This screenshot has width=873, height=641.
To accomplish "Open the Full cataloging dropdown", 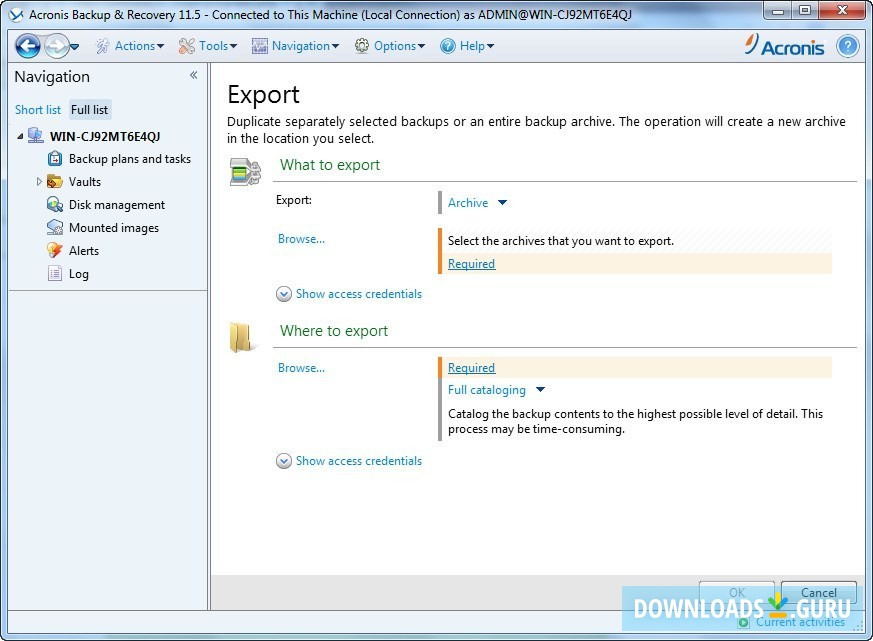I will [x=539, y=390].
